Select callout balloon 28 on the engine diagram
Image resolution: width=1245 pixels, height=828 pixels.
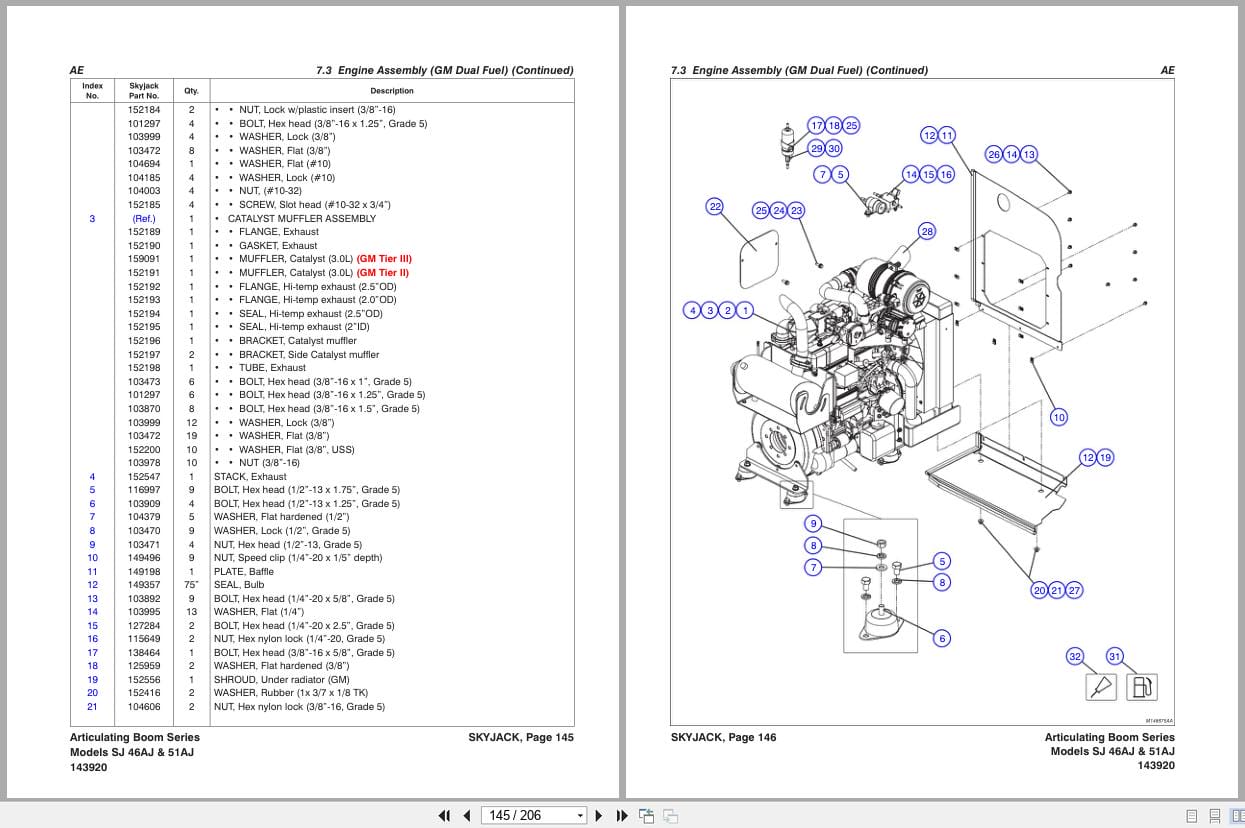point(926,231)
